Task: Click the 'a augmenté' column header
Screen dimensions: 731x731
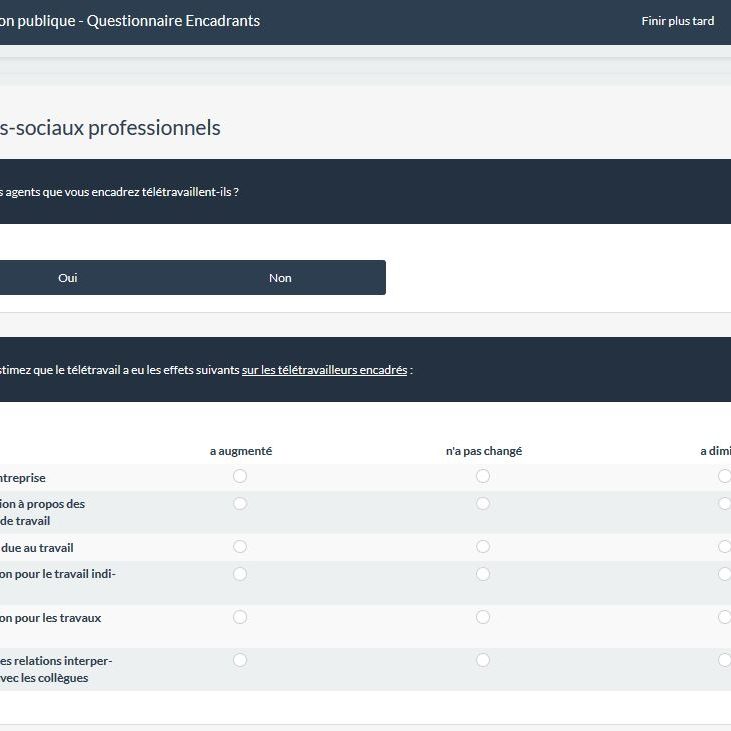Action: point(241,451)
